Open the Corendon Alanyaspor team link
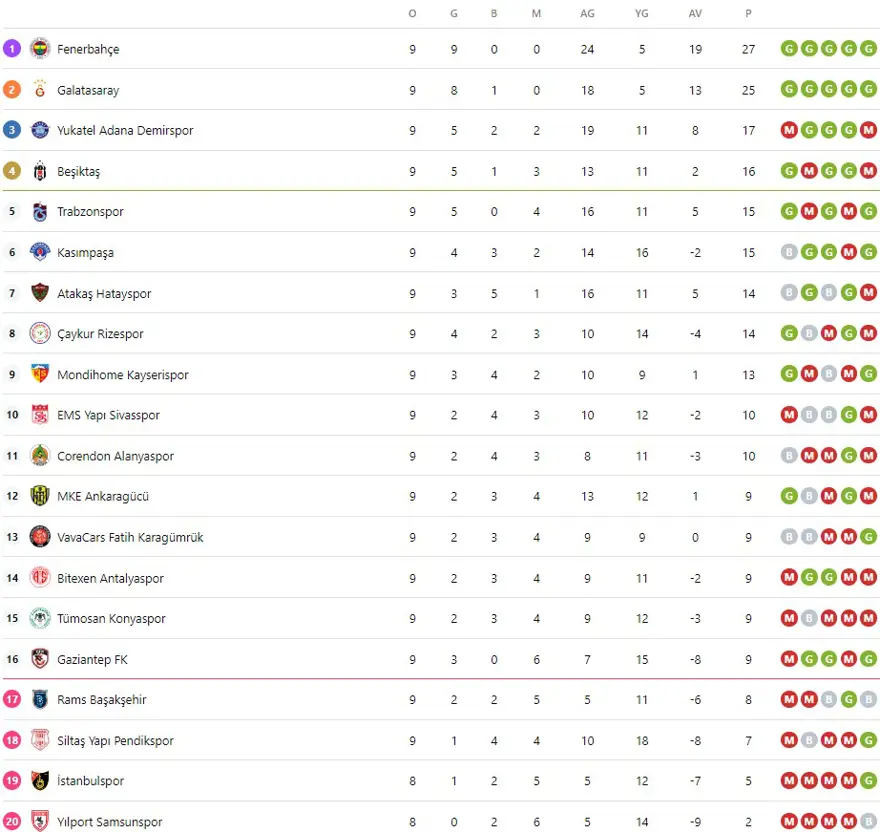This screenshot has width=880, height=832. [115, 456]
